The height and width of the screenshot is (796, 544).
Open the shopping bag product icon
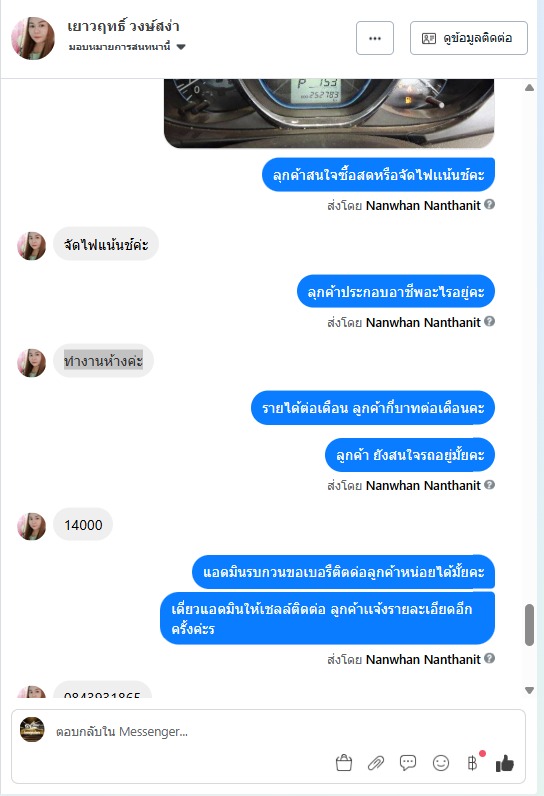[x=344, y=762]
